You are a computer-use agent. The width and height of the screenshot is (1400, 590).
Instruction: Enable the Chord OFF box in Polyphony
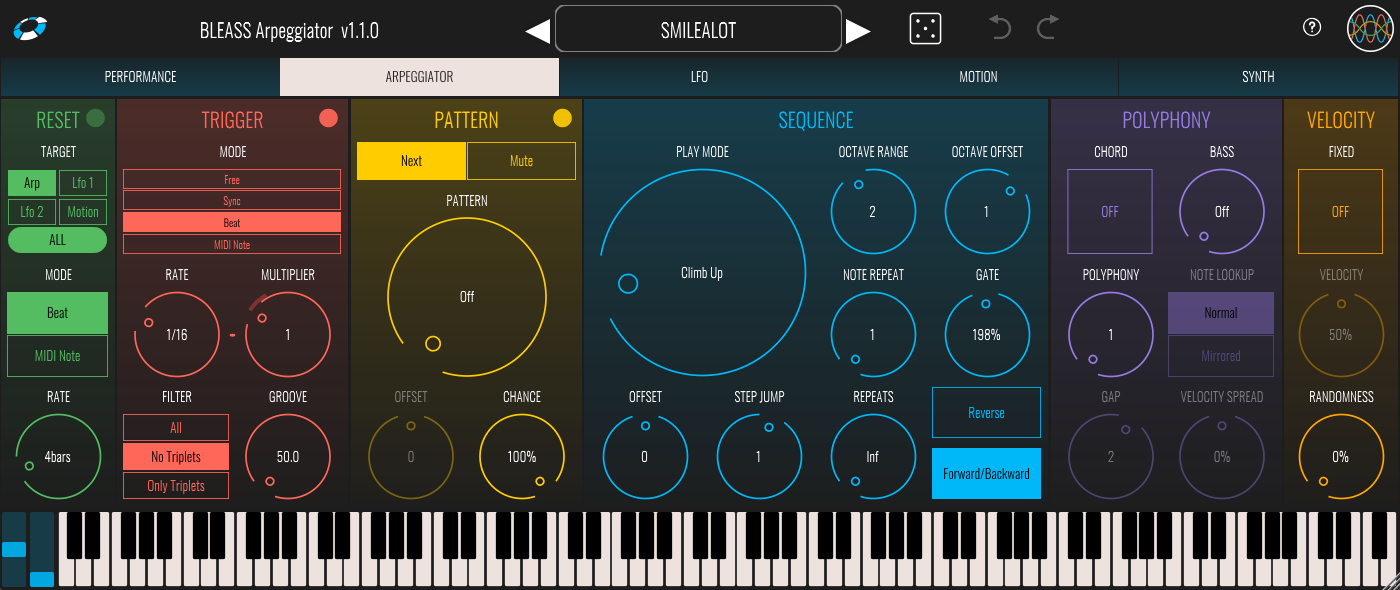pos(1110,211)
